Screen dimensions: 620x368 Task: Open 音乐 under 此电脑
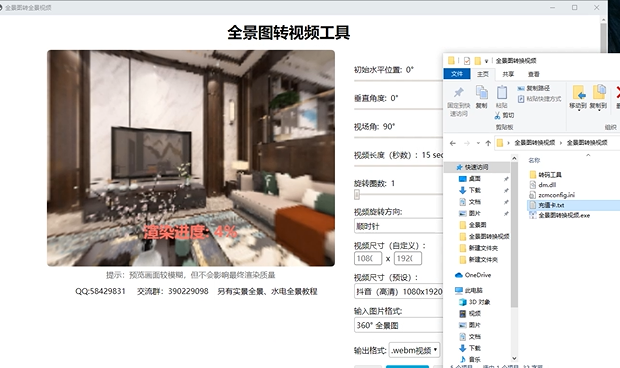[474, 359]
